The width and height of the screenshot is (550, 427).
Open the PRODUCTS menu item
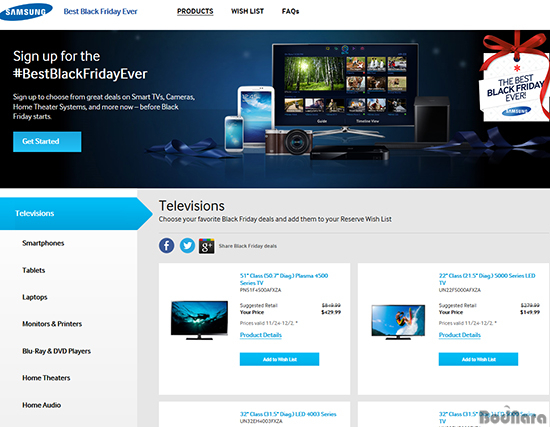(x=195, y=11)
